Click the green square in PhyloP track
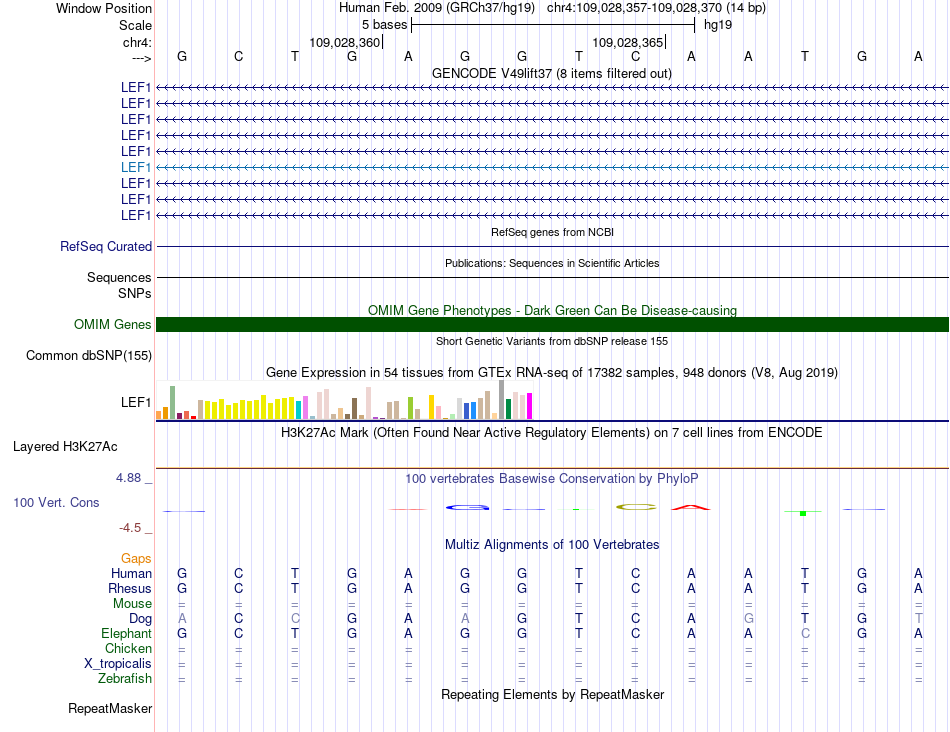 tap(803, 513)
